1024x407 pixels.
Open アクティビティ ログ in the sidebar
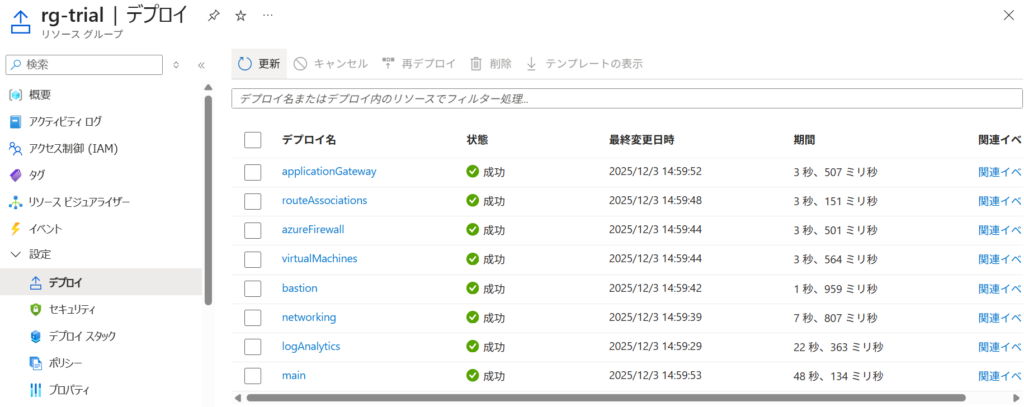(x=64, y=122)
